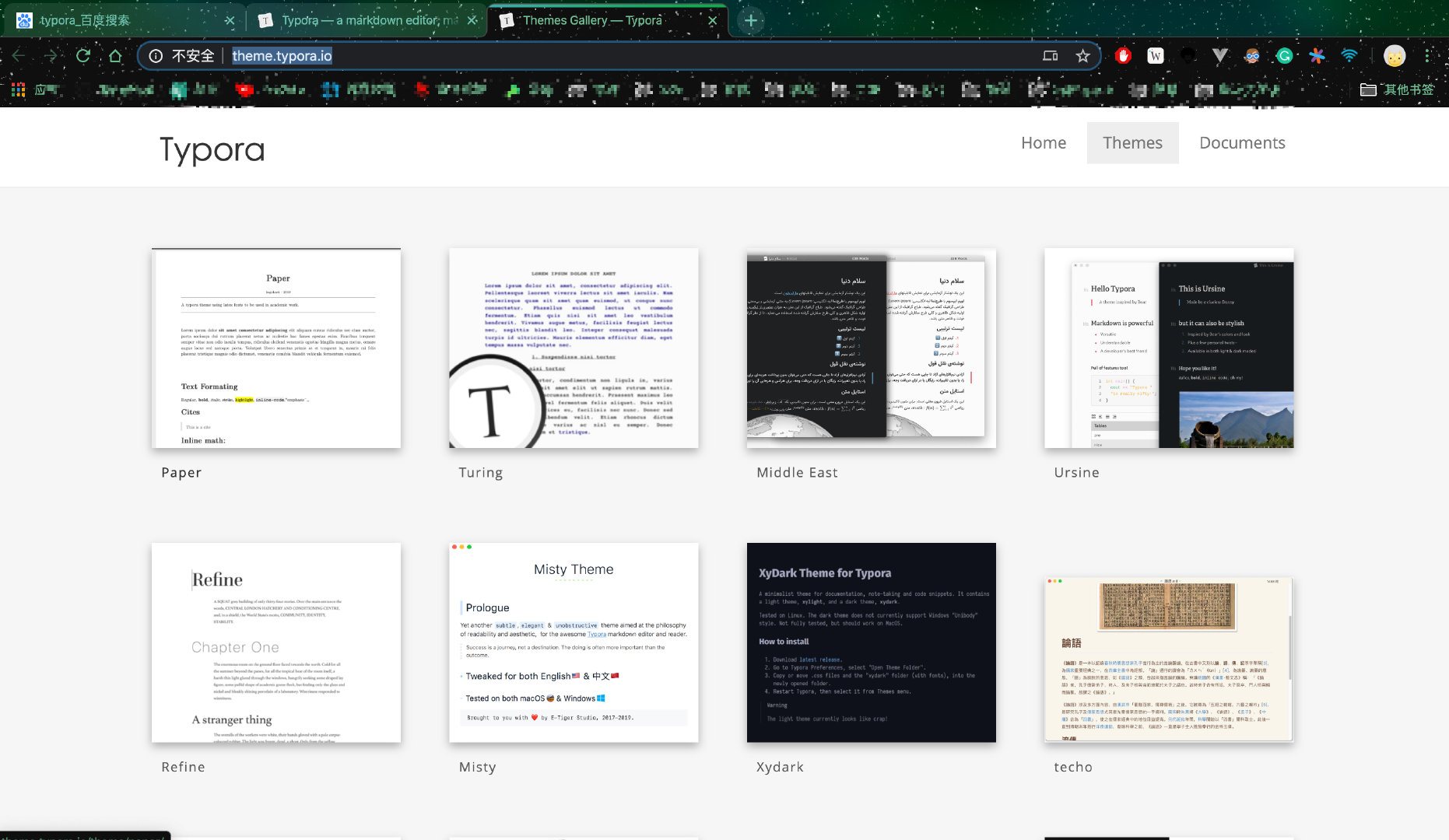Click the browser forward arrow
The width and height of the screenshot is (1449, 840).
pyautogui.click(x=51, y=56)
